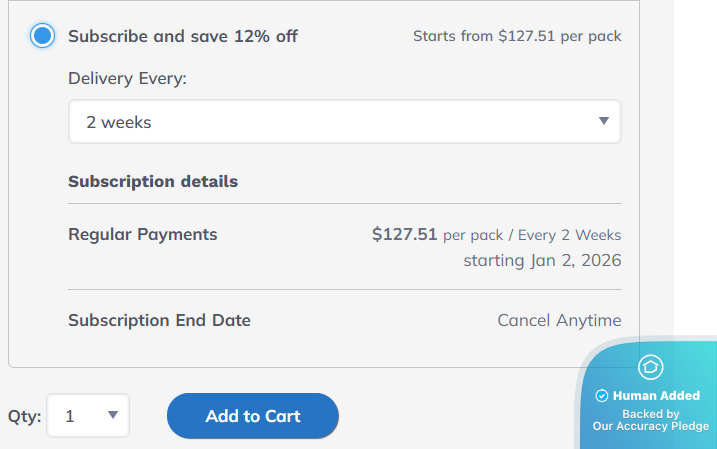Image resolution: width=717 pixels, height=449 pixels.
Task: Click the 'Subscription End Date' label
Action: [x=159, y=321]
